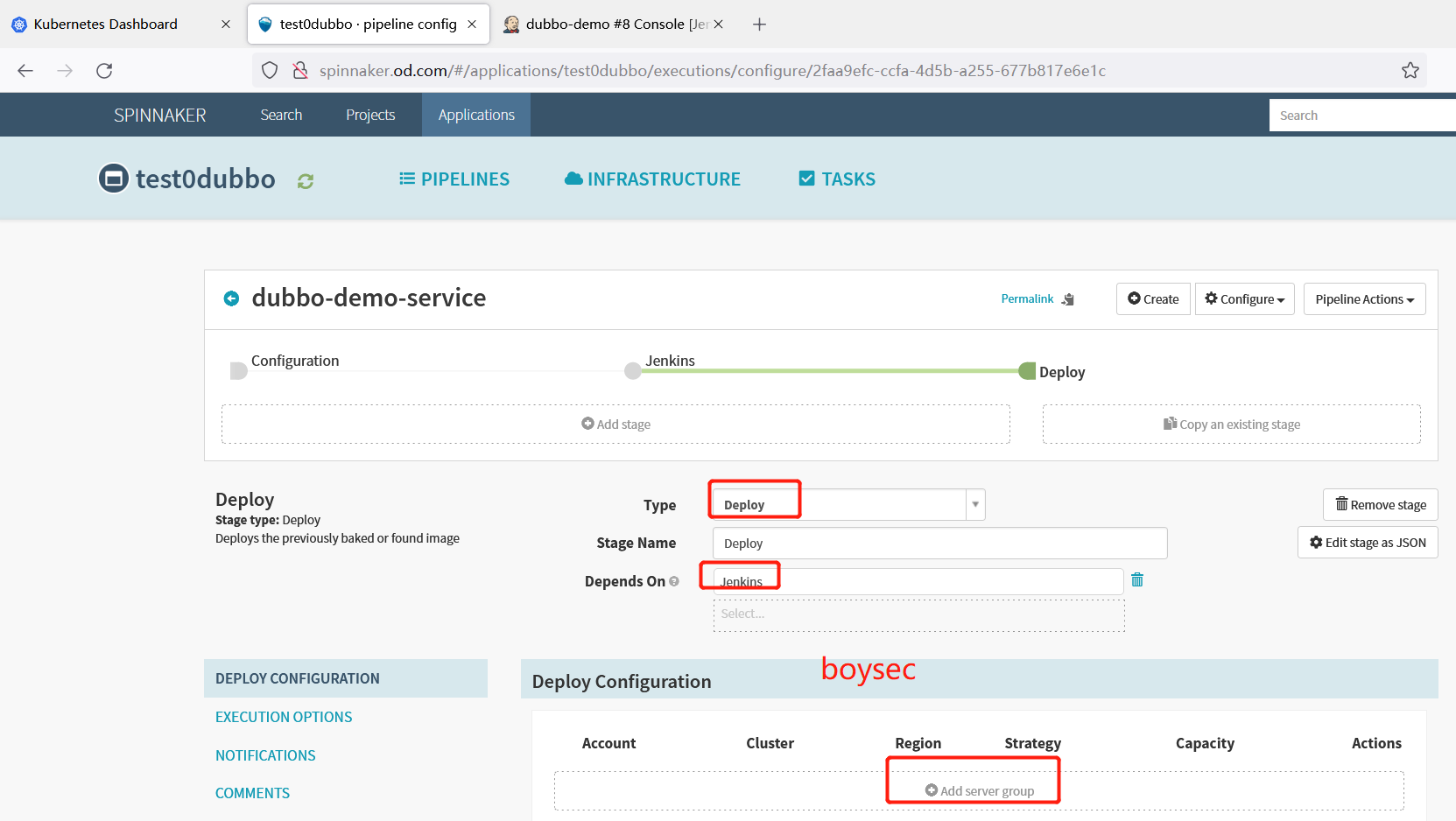Click the Stage Name input field
This screenshot has height=821, width=1456.
pyautogui.click(x=939, y=544)
